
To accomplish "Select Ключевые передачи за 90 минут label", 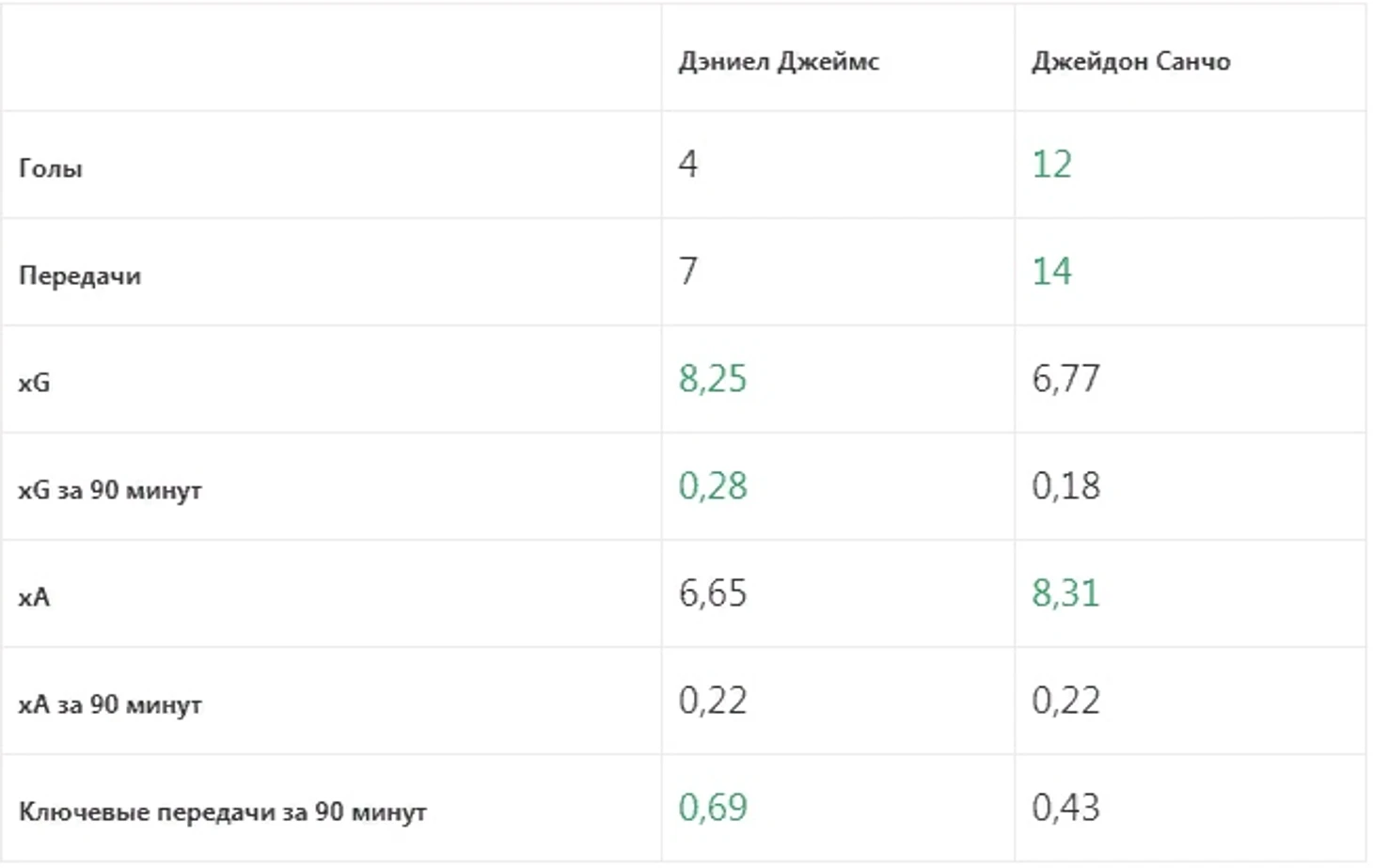I will point(223,813).
